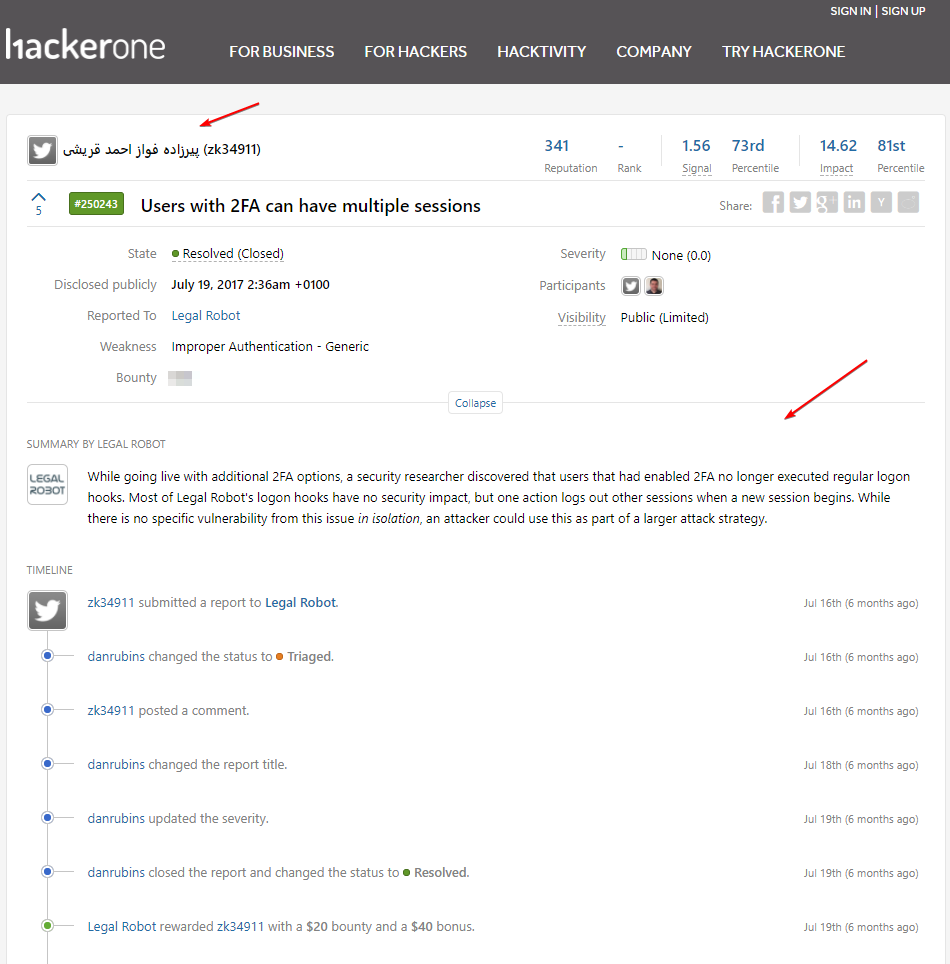Click the Public (Limited) visibility value
Viewport: 950px width, 964px height.
tap(665, 317)
